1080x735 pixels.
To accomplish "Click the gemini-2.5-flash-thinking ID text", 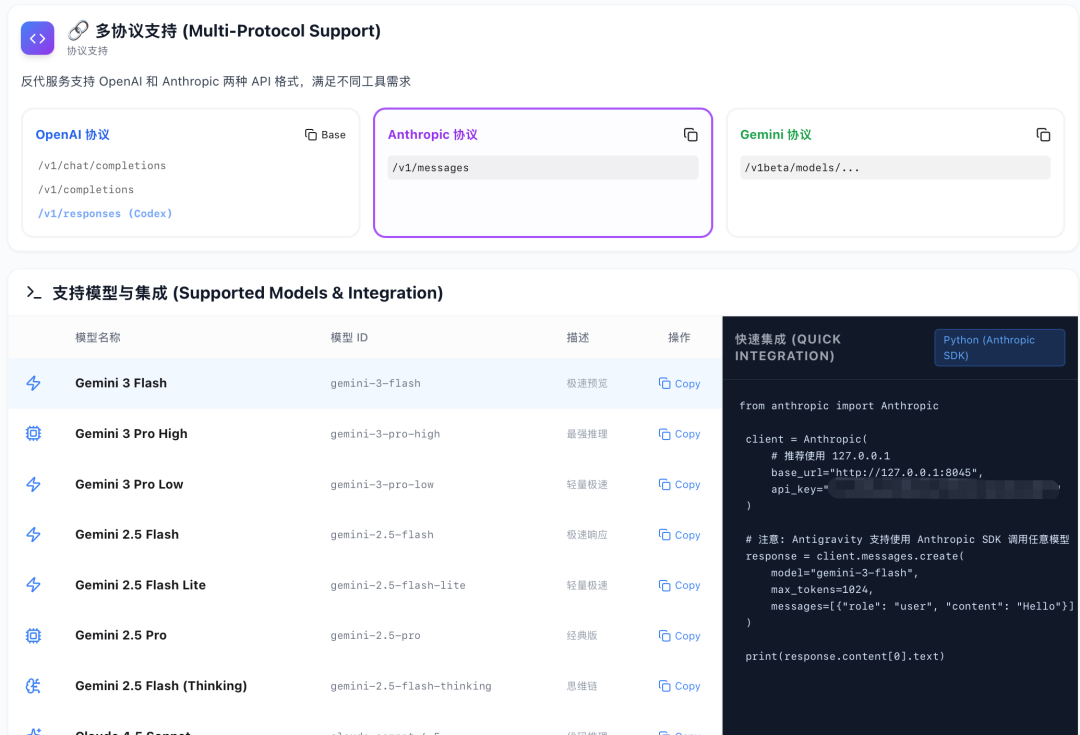I will pos(411,686).
